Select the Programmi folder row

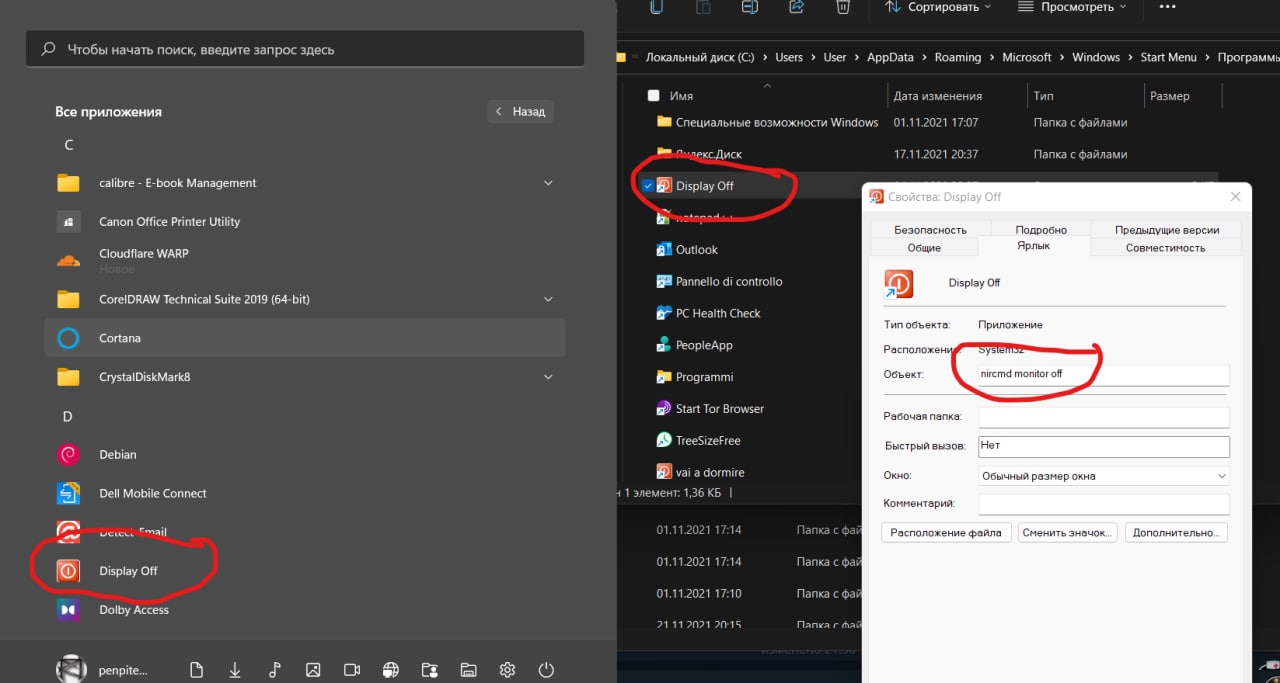coord(694,377)
